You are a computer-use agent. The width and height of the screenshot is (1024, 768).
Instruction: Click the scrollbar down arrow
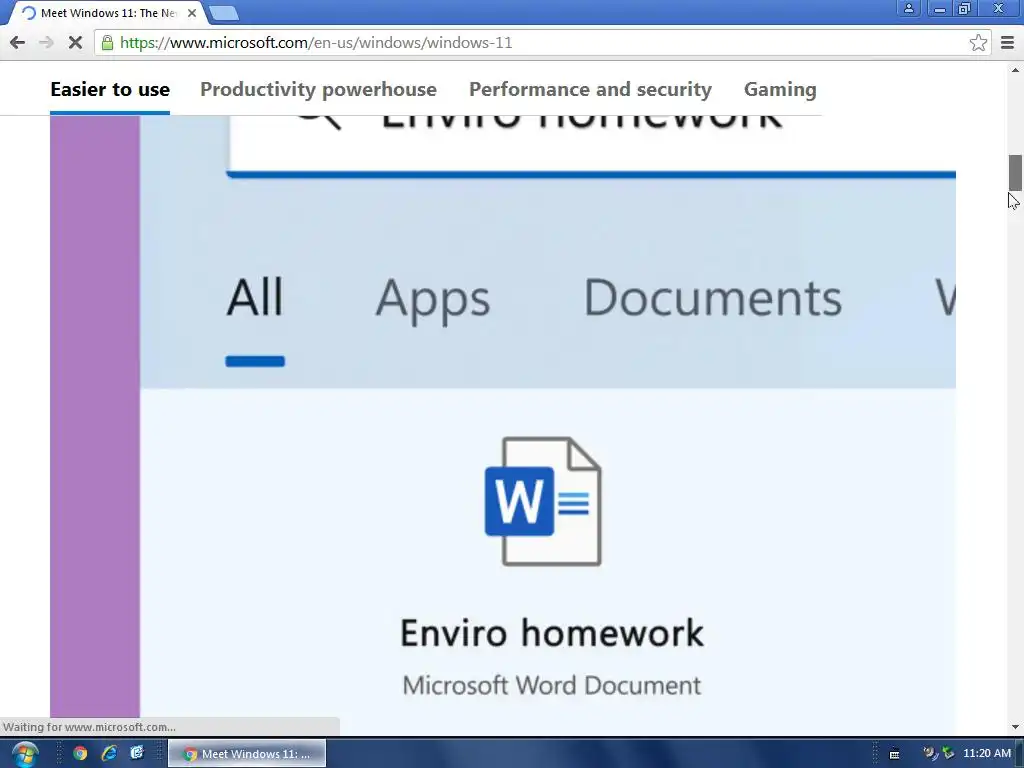click(x=1015, y=727)
